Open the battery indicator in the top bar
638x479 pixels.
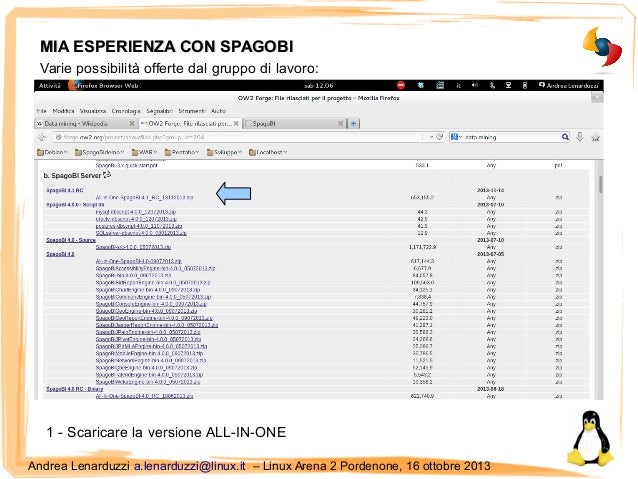[x=524, y=85]
